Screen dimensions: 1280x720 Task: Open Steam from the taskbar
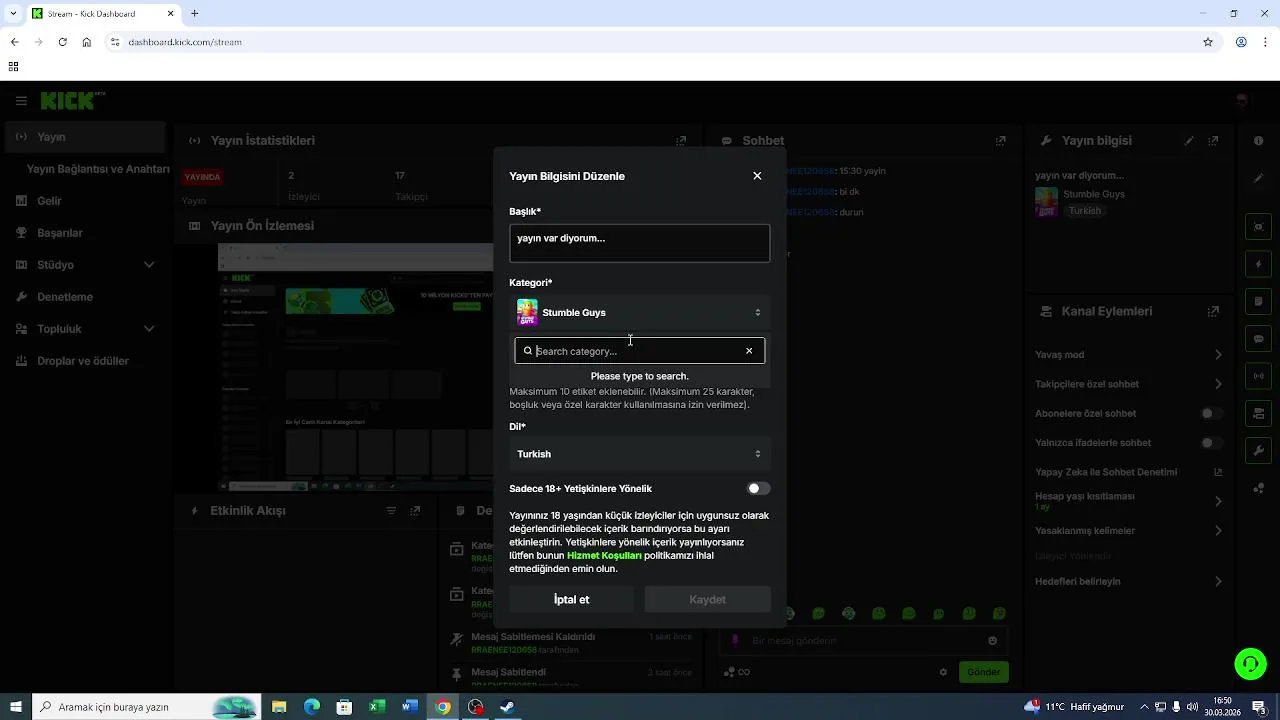pos(507,707)
